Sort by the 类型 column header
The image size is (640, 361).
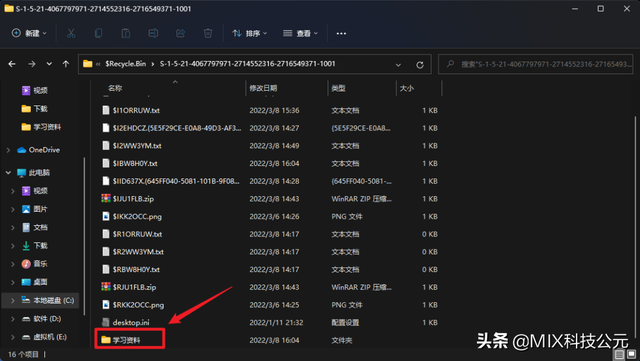(x=338, y=88)
